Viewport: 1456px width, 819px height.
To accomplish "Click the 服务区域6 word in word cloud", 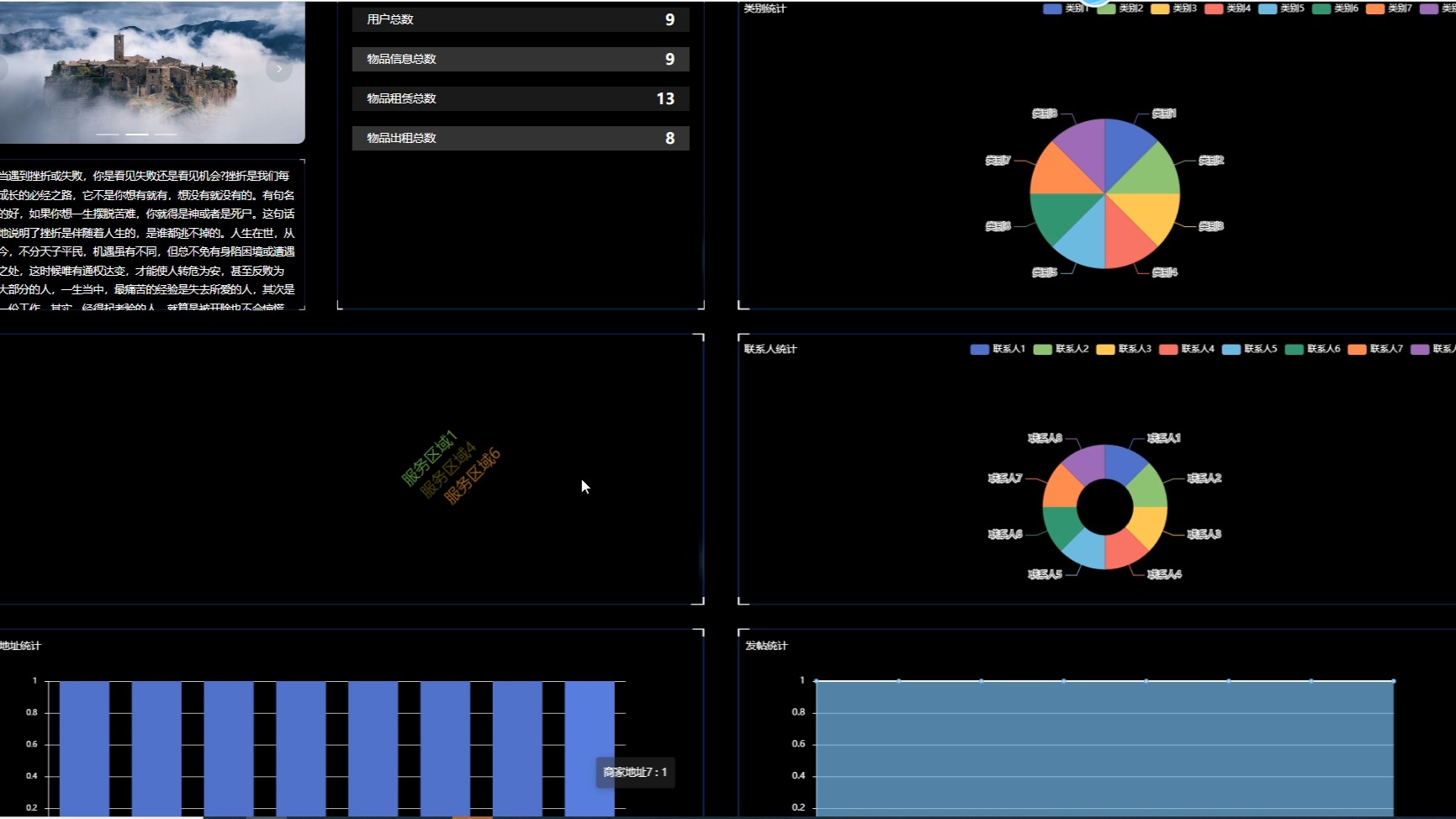I will click(x=472, y=477).
